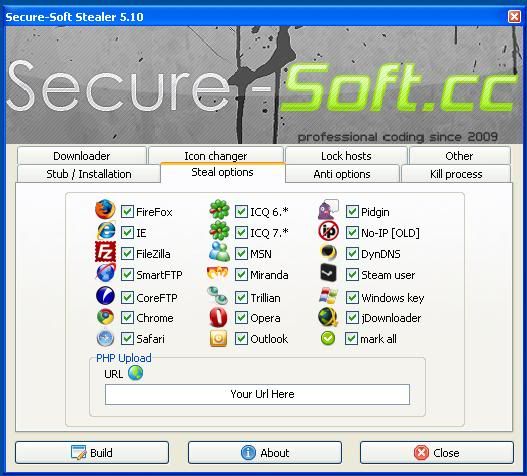The height and width of the screenshot is (476, 527).
Task: Disable the DynDNS checkbox
Action: point(352,253)
